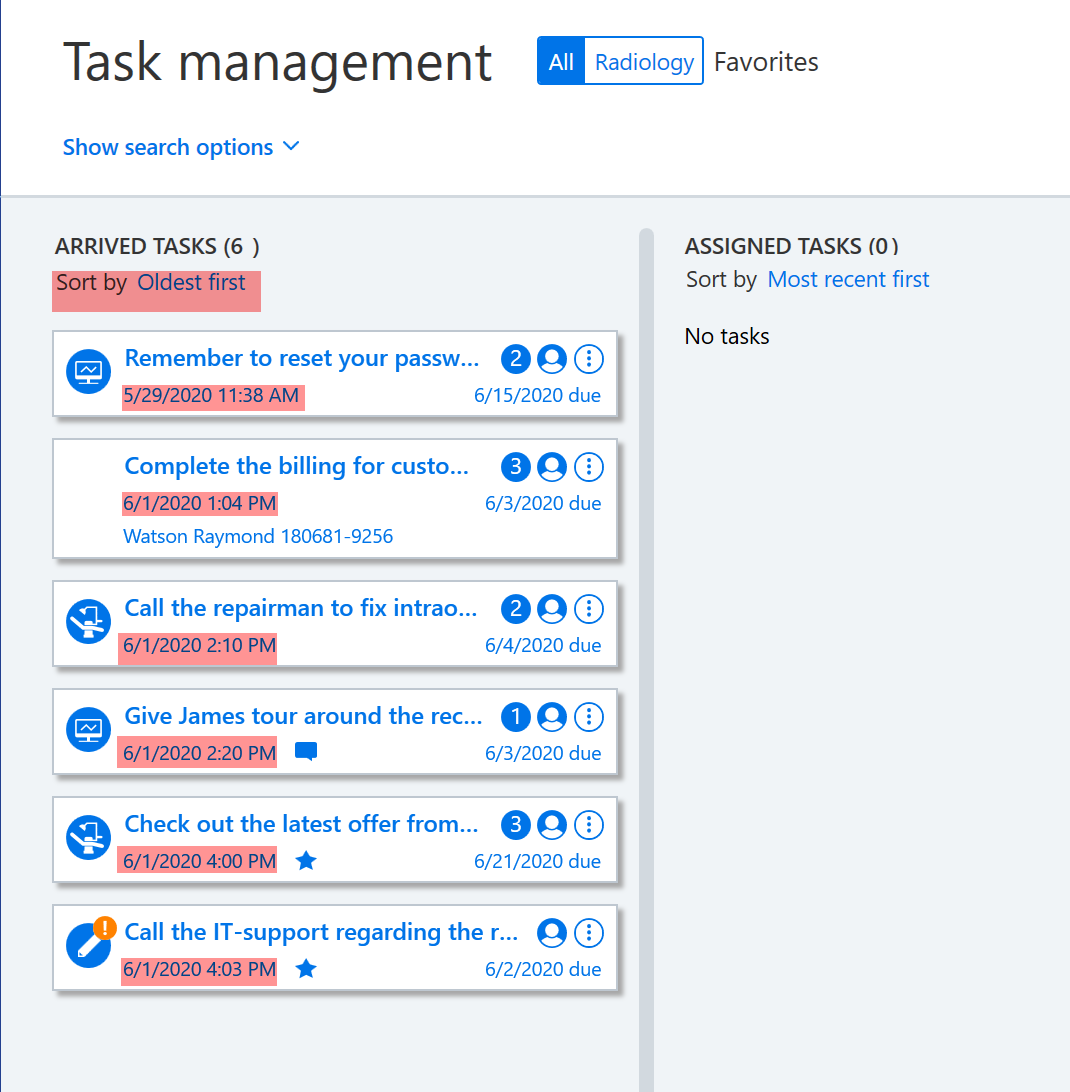This screenshot has width=1070, height=1092.
Task: Click the 'ASSIGNED TASKS (0)' heading
Action: click(x=791, y=246)
